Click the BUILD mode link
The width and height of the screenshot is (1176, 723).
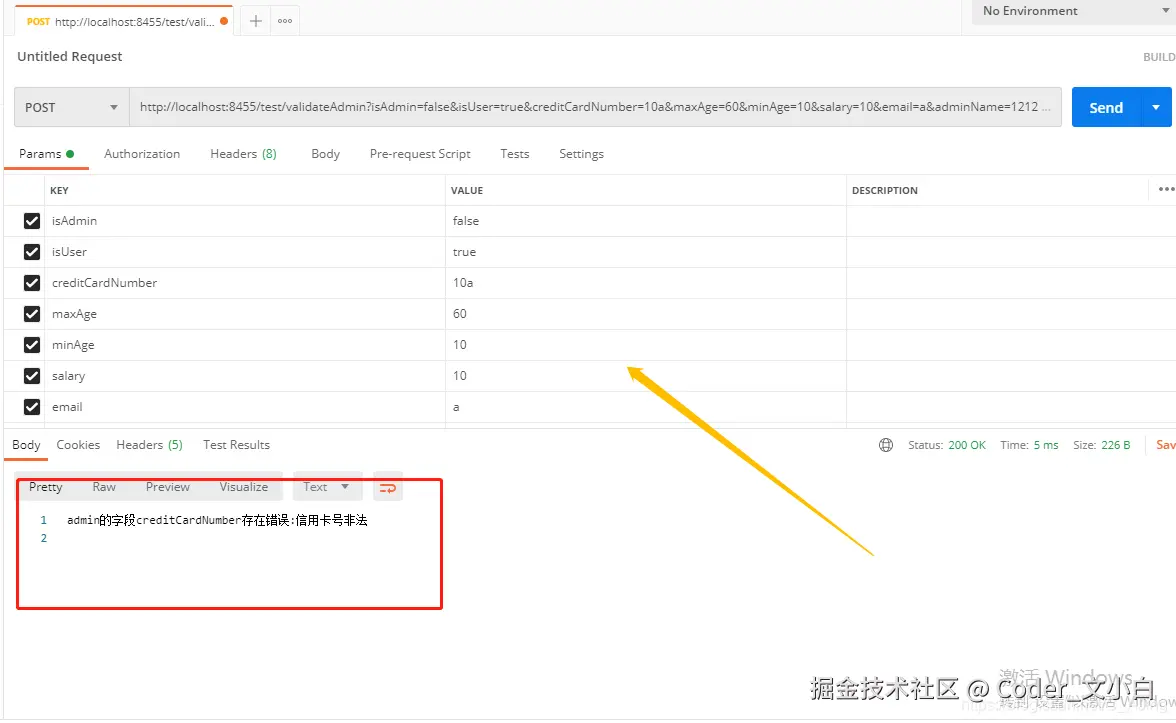coord(1159,57)
